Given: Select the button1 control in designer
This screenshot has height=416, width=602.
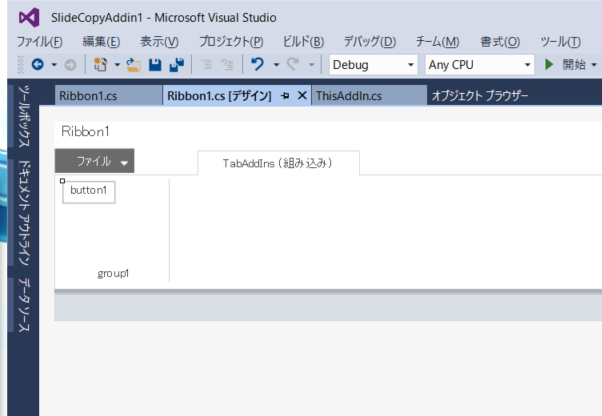Looking at the screenshot, I should (89, 192).
